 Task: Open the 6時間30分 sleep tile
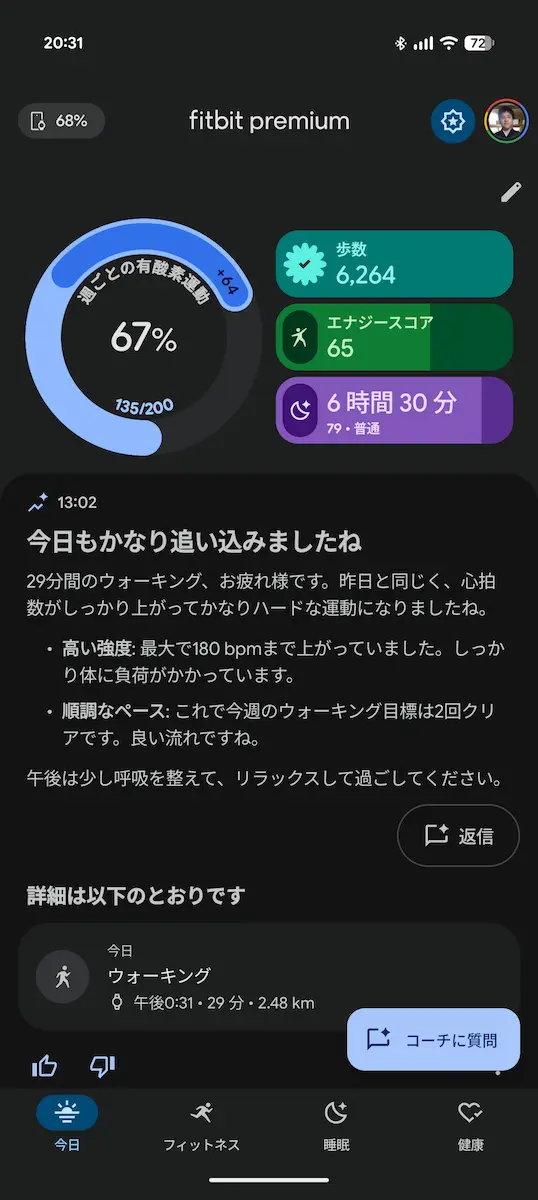pos(394,410)
